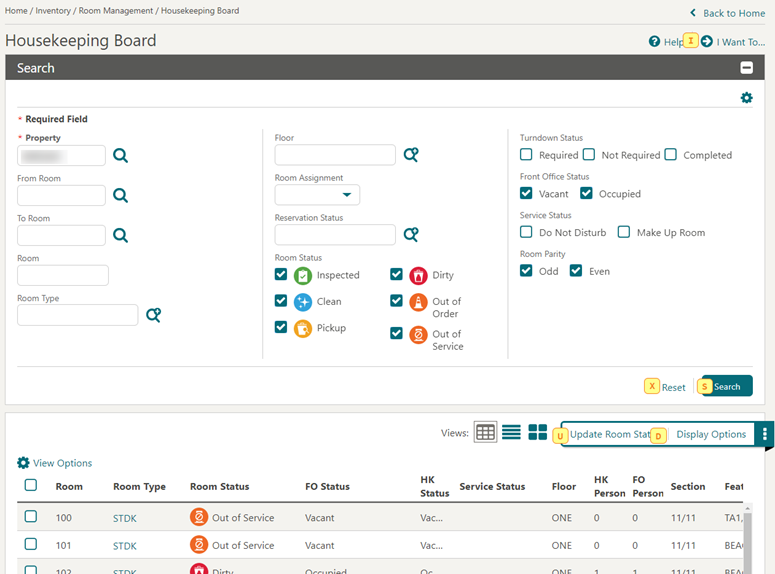Enable Turndown Completed checkbox
Image resolution: width=775 pixels, height=574 pixels.
(671, 154)
